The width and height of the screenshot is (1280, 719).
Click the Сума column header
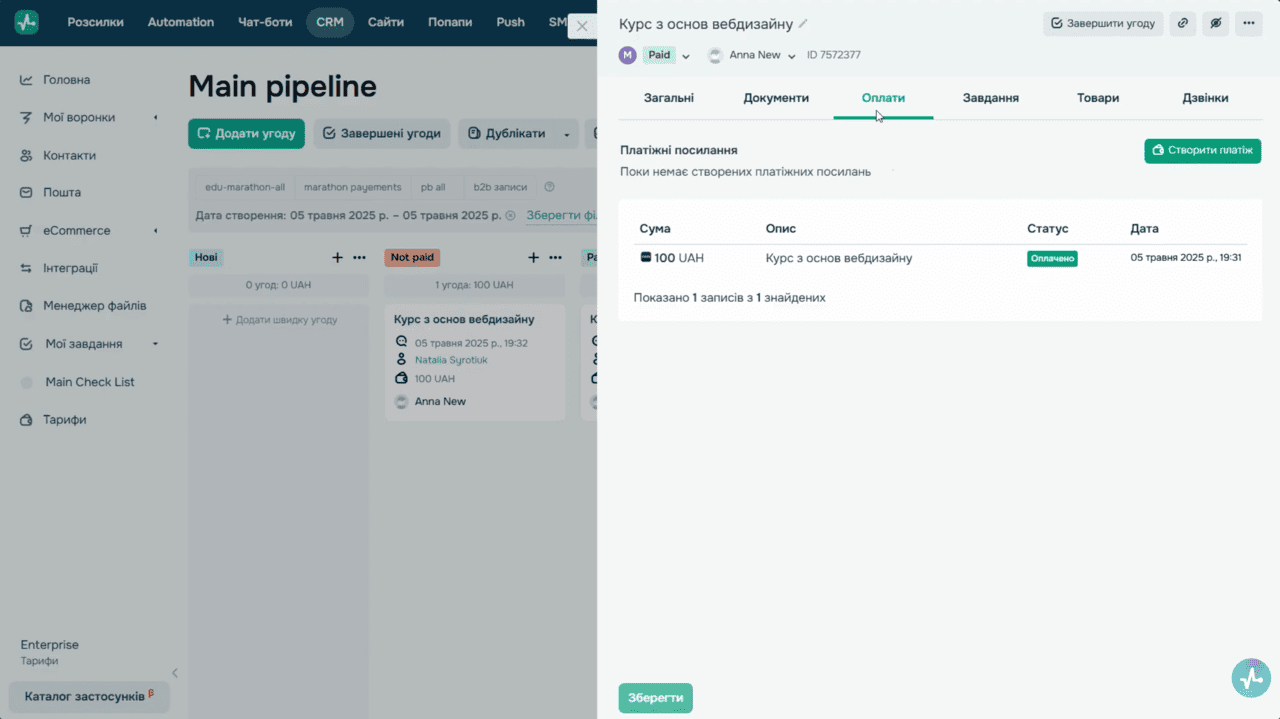coord(655,229)
